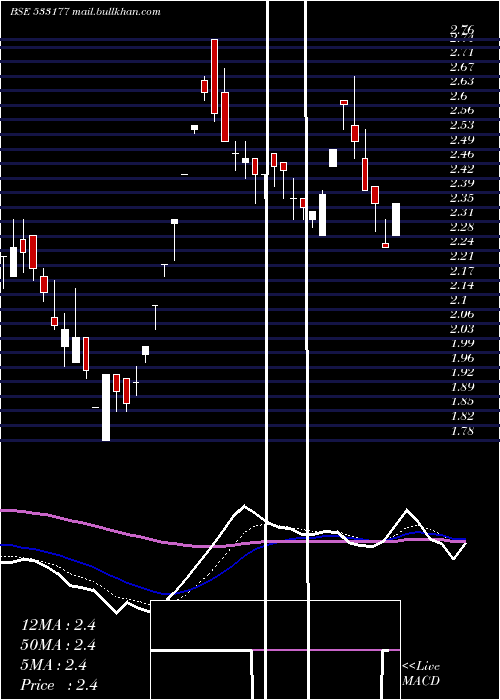
Task: Select the 2.71 price axis label
Action: (x=462, y=53)
